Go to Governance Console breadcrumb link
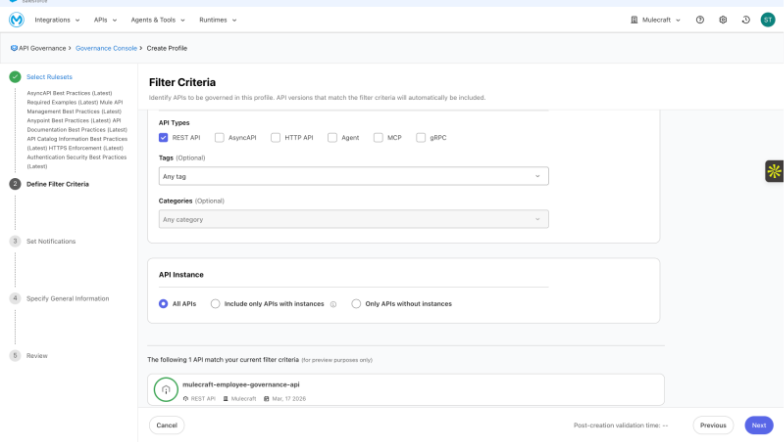 pyautogui.click(x=106, y=48)
